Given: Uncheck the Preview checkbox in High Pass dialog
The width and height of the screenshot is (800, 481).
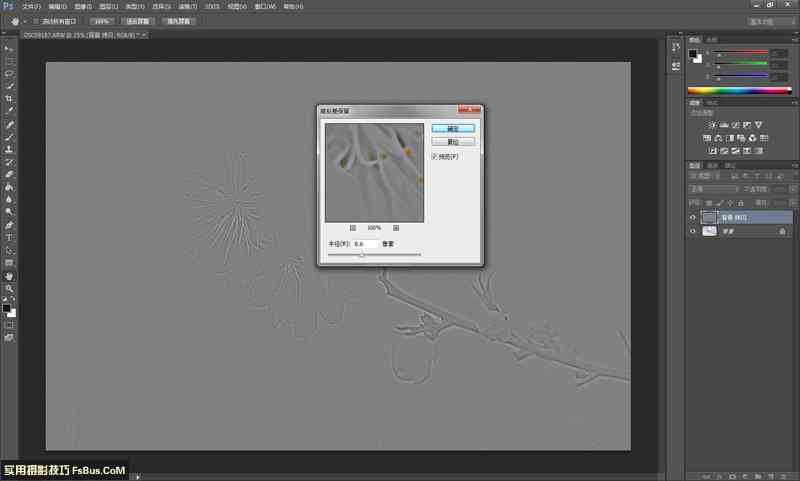Looking at the screenshot, I should pyautogui.click(x=435, y=156).
